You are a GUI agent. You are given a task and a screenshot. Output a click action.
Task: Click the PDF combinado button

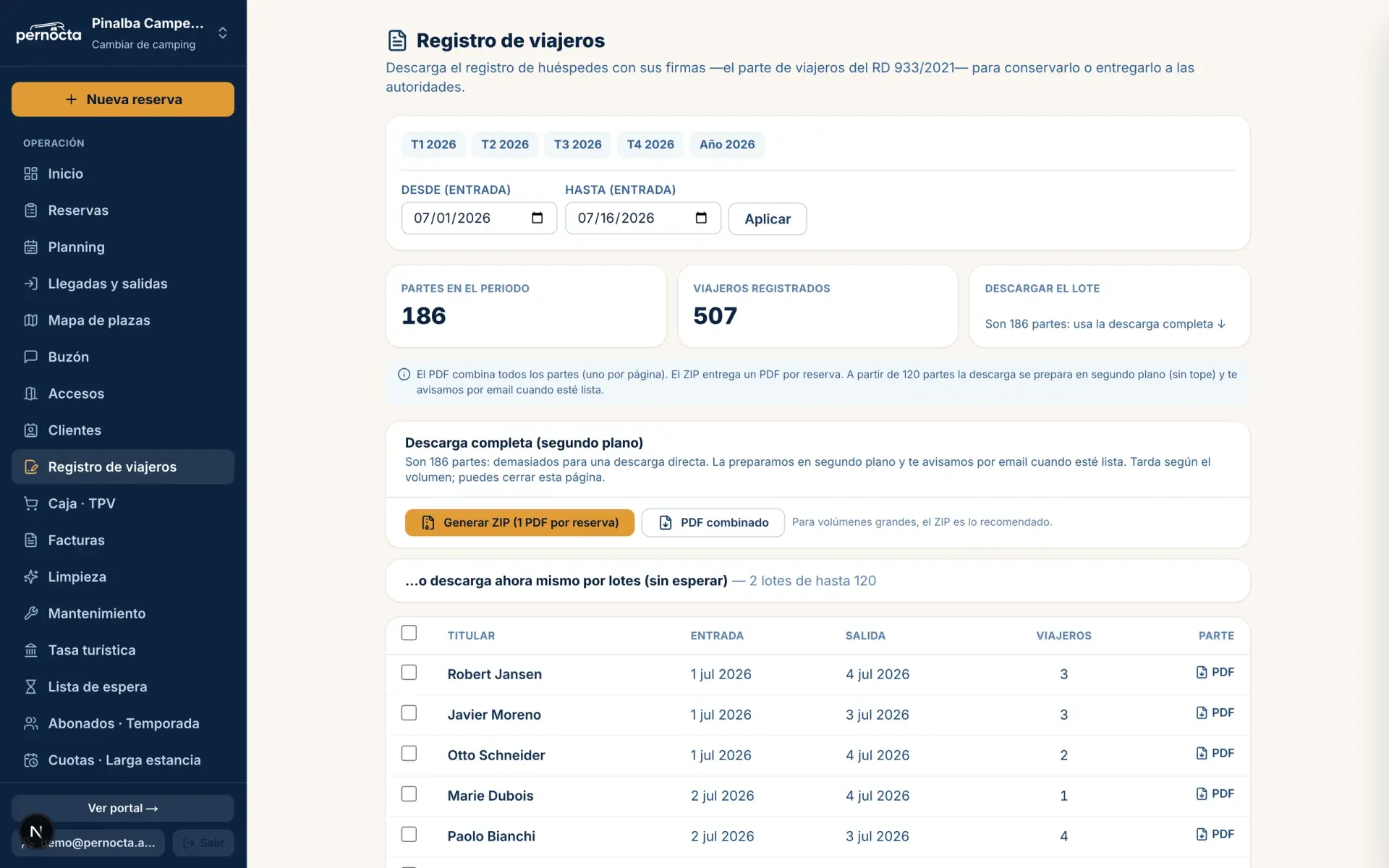[713, 522]
